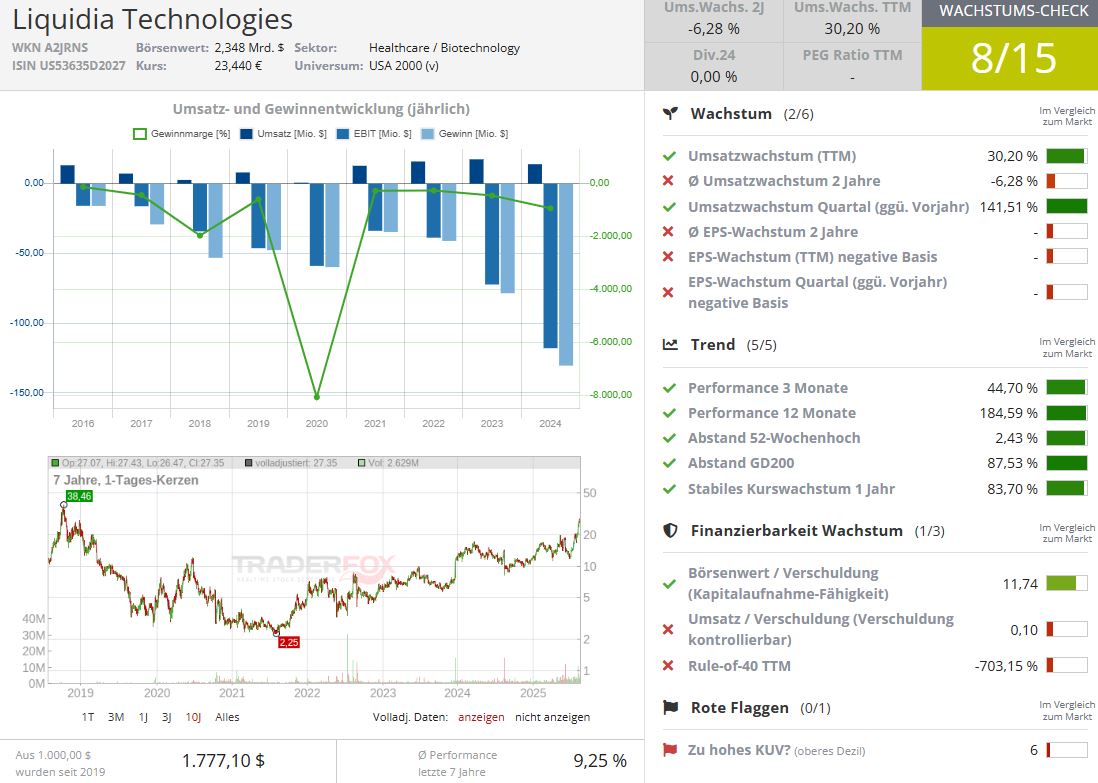Viewport: 1098px width, 783px height.
Task: Switch price chart to 3M range
Action: pos(116,717)
